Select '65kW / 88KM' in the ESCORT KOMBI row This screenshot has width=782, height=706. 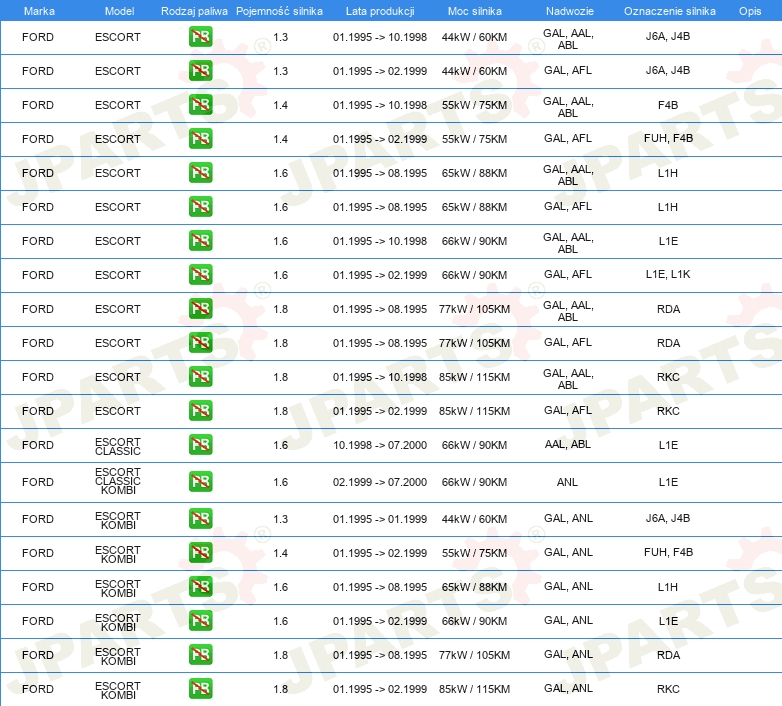(474, 587)
